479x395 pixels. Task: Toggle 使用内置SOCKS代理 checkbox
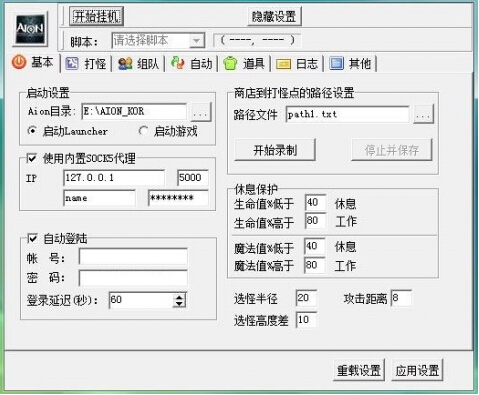[x=32, y=158]
